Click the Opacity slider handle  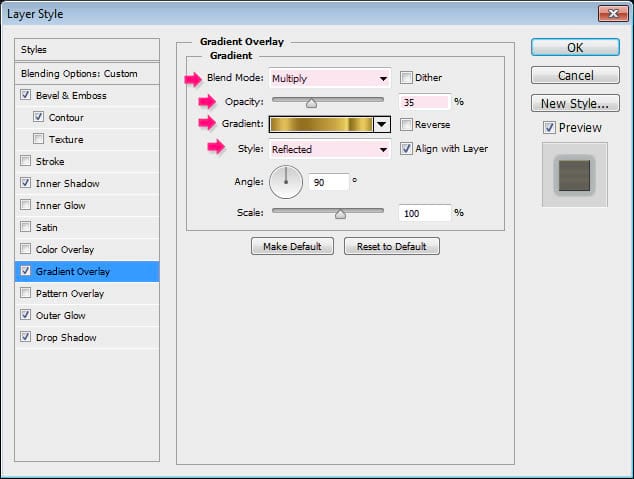[311, 103]
